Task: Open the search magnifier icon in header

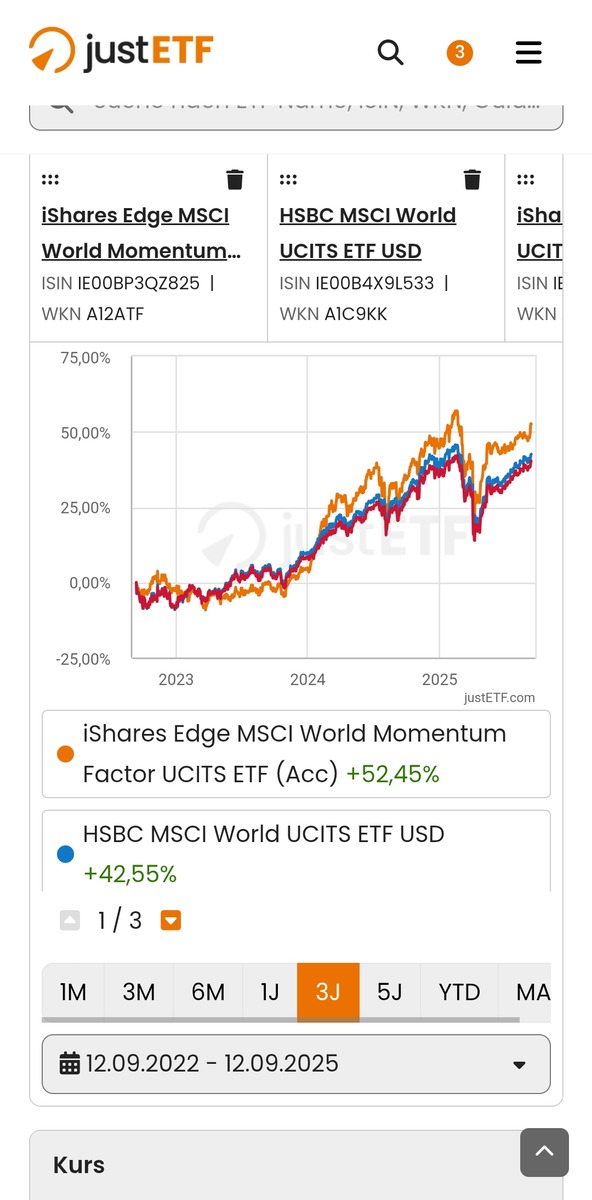Action: pos(390,52)
